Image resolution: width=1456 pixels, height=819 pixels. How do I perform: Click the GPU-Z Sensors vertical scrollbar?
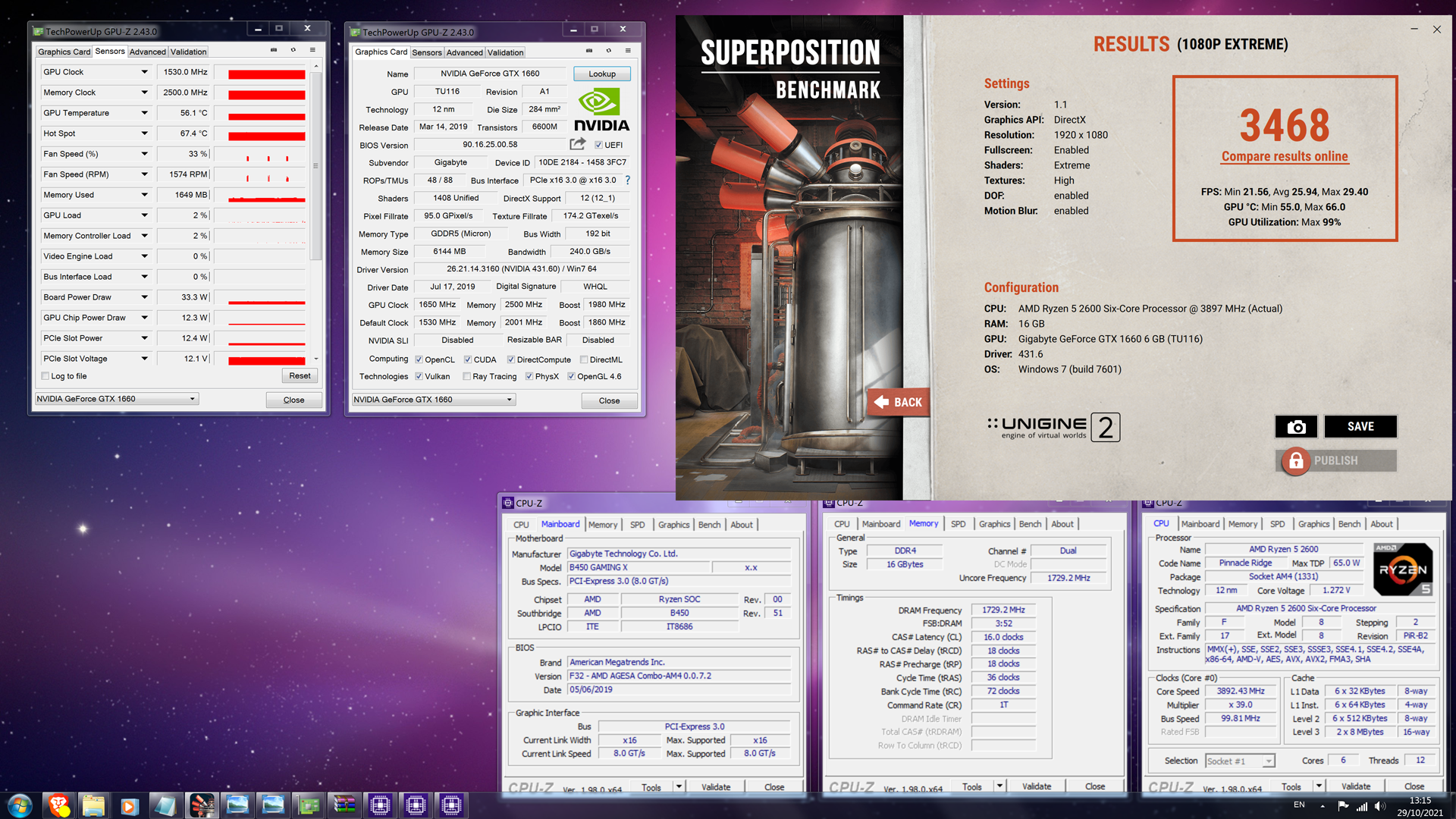(x=315, y=165)
